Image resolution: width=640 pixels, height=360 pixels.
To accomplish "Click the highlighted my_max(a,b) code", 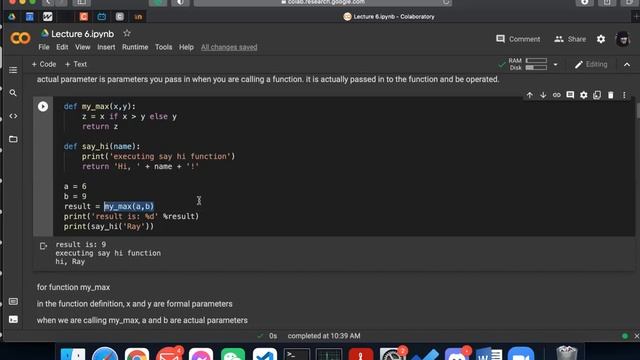I will click(x=129, y=207).
